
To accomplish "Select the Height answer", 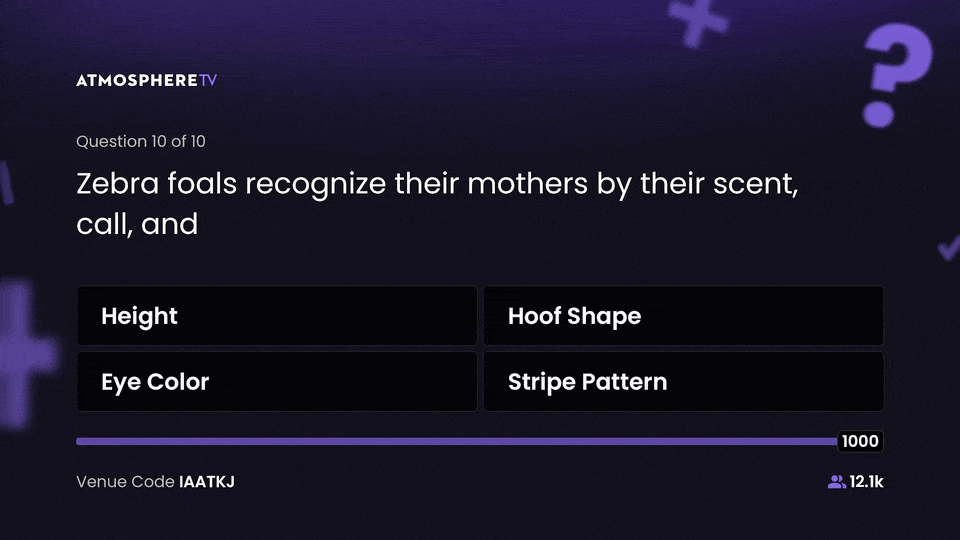I will tap(277, 316).
